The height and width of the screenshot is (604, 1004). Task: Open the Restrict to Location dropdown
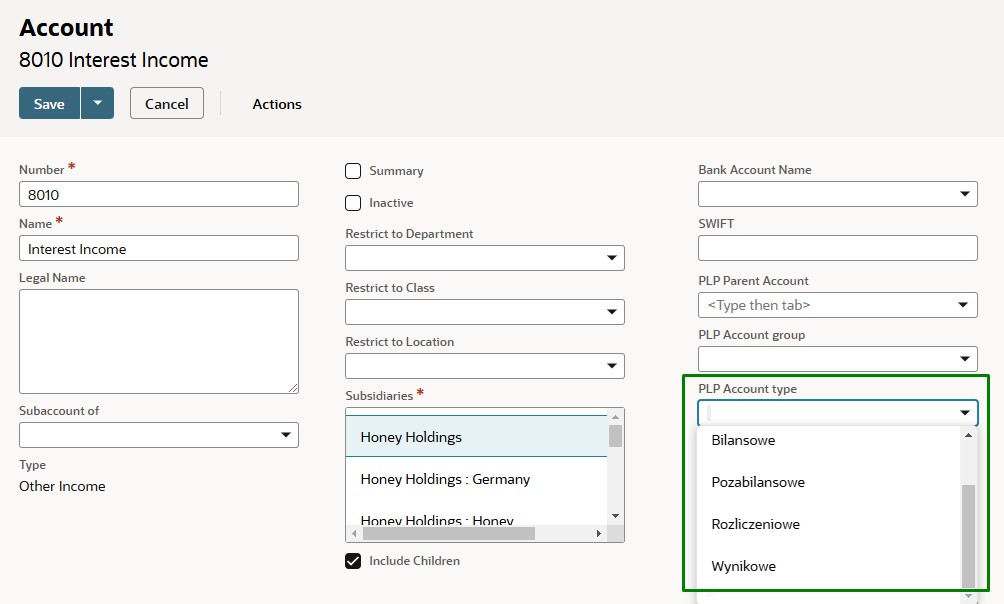point(612,366)
